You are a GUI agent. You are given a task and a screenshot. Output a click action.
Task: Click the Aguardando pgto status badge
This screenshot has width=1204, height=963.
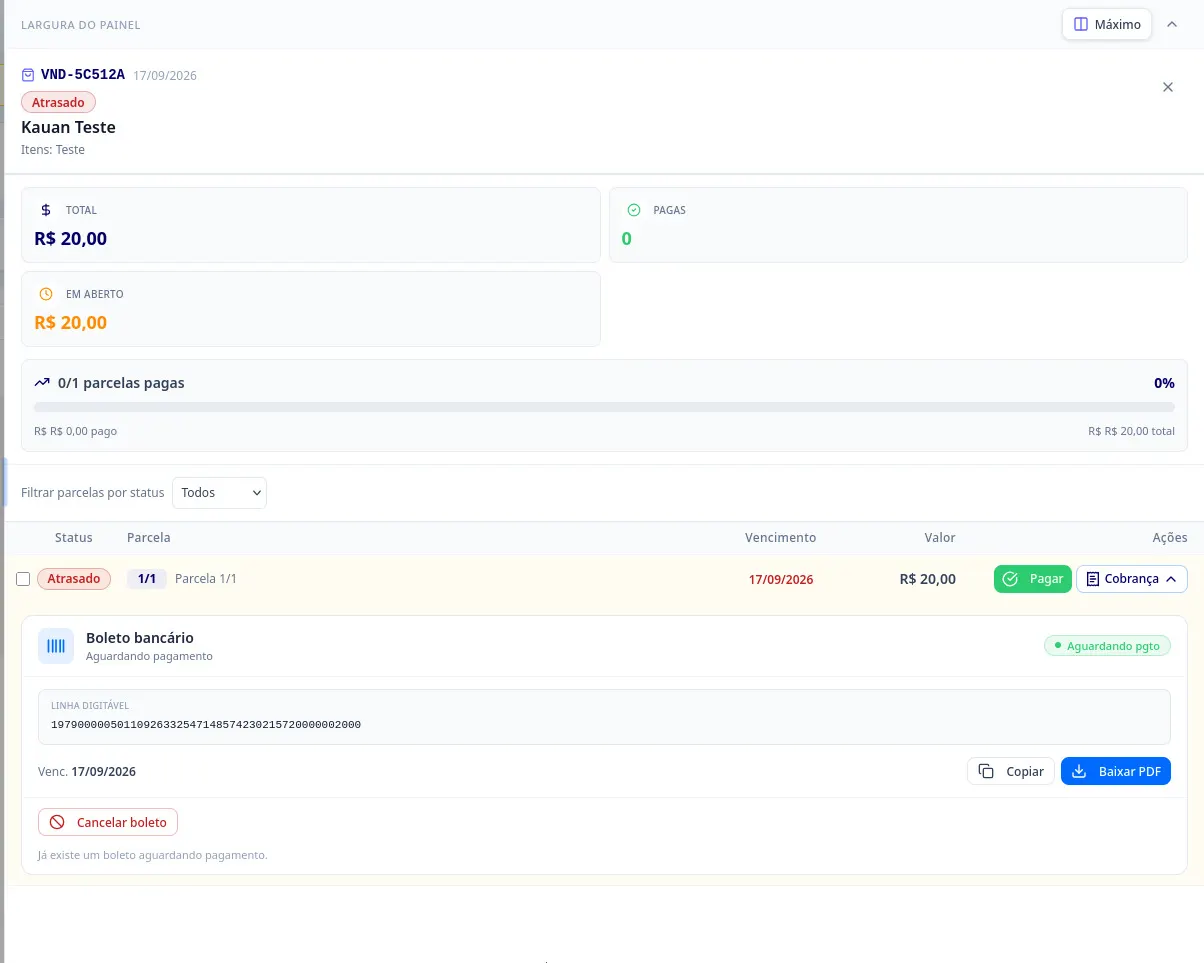pyautogui.click(x=1107, y=646)
